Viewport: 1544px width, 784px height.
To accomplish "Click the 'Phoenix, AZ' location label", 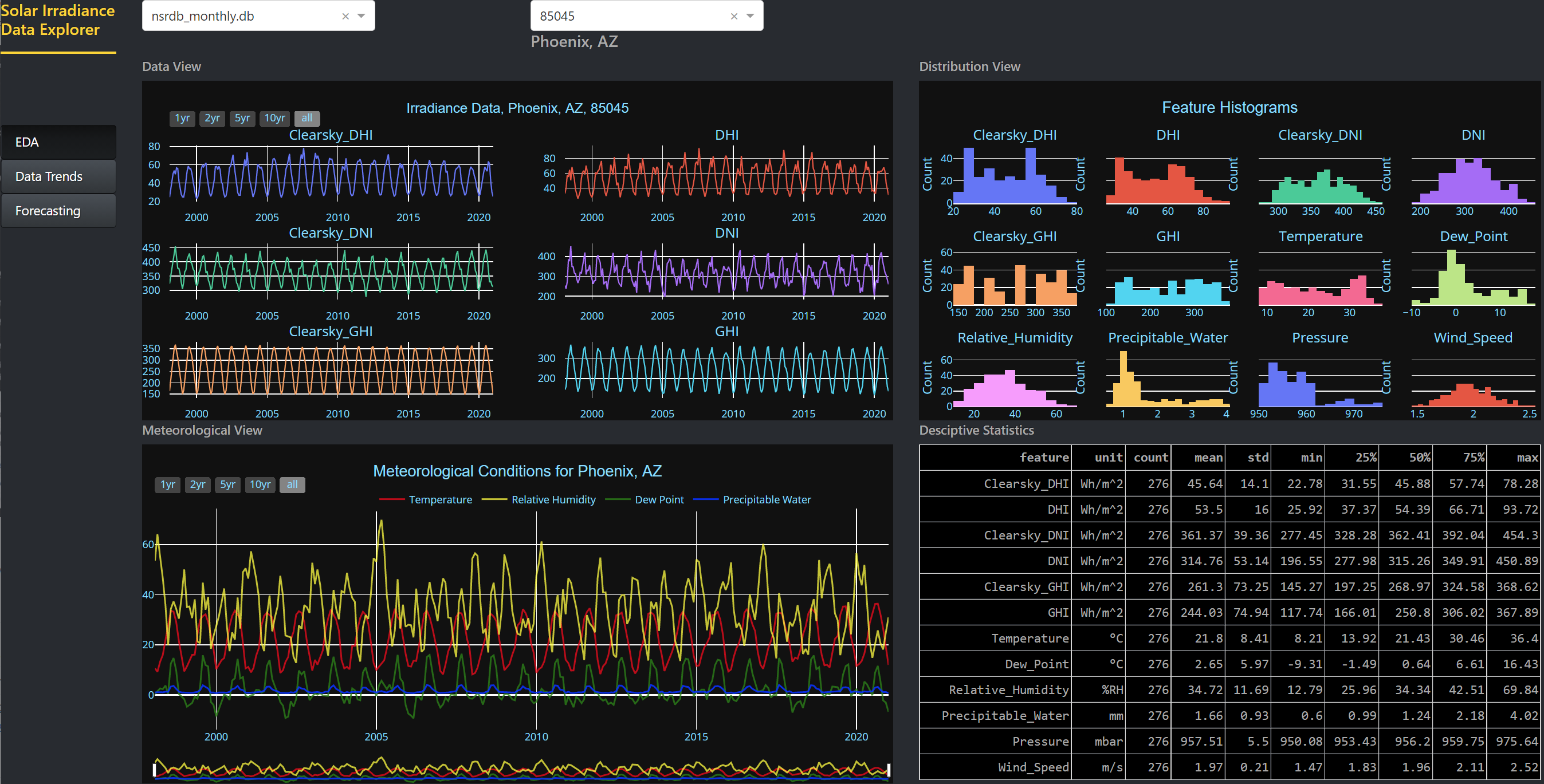I will (x=574, y=41).
